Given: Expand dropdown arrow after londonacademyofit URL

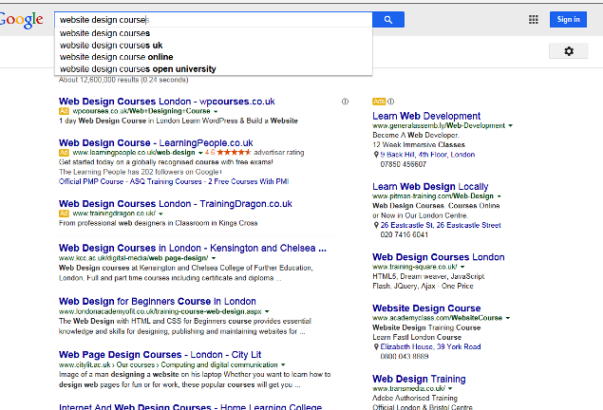Looking at the screenshot, I should (x=267, y=312).
